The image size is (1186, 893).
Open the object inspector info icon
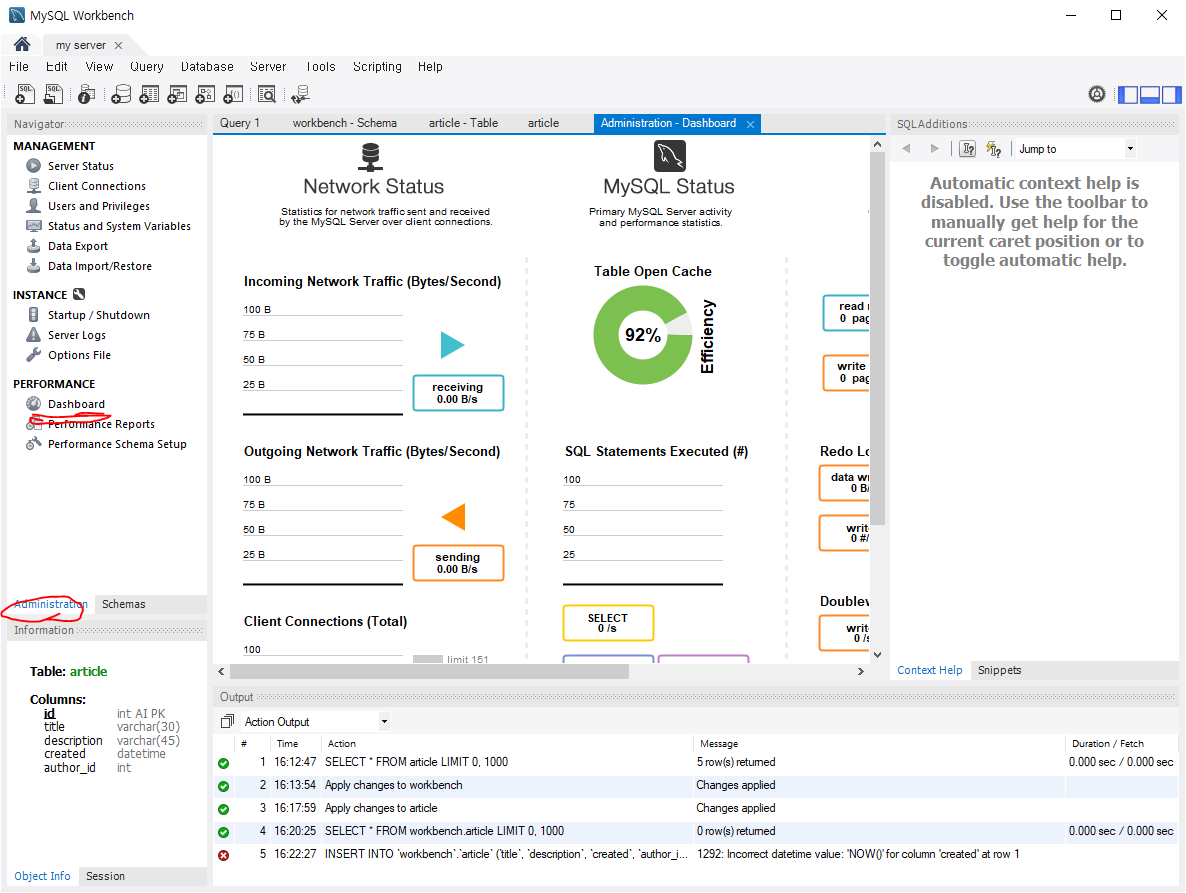point(86,94)
